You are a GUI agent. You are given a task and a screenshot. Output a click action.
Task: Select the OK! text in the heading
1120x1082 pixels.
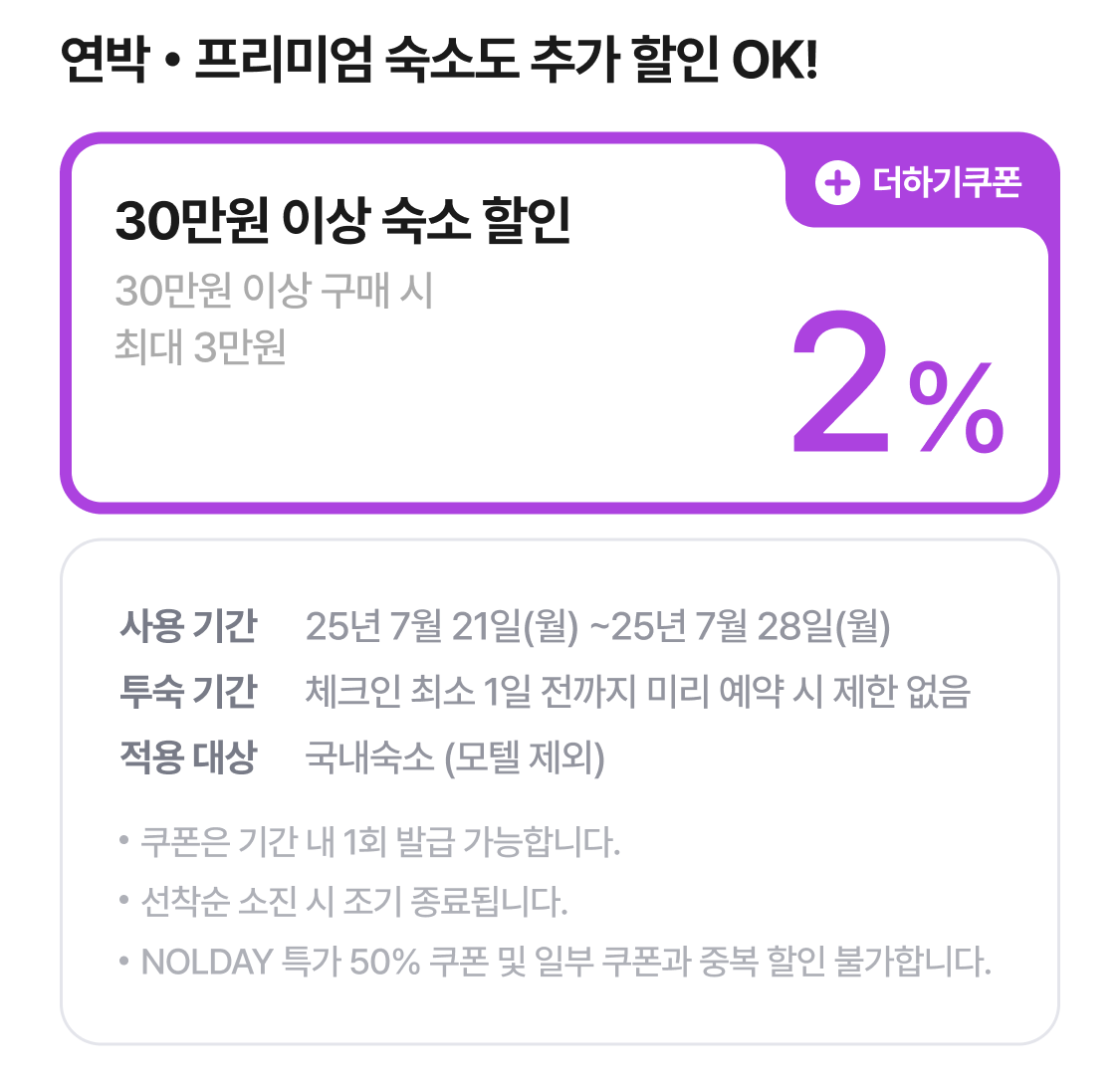pos(776,60)
